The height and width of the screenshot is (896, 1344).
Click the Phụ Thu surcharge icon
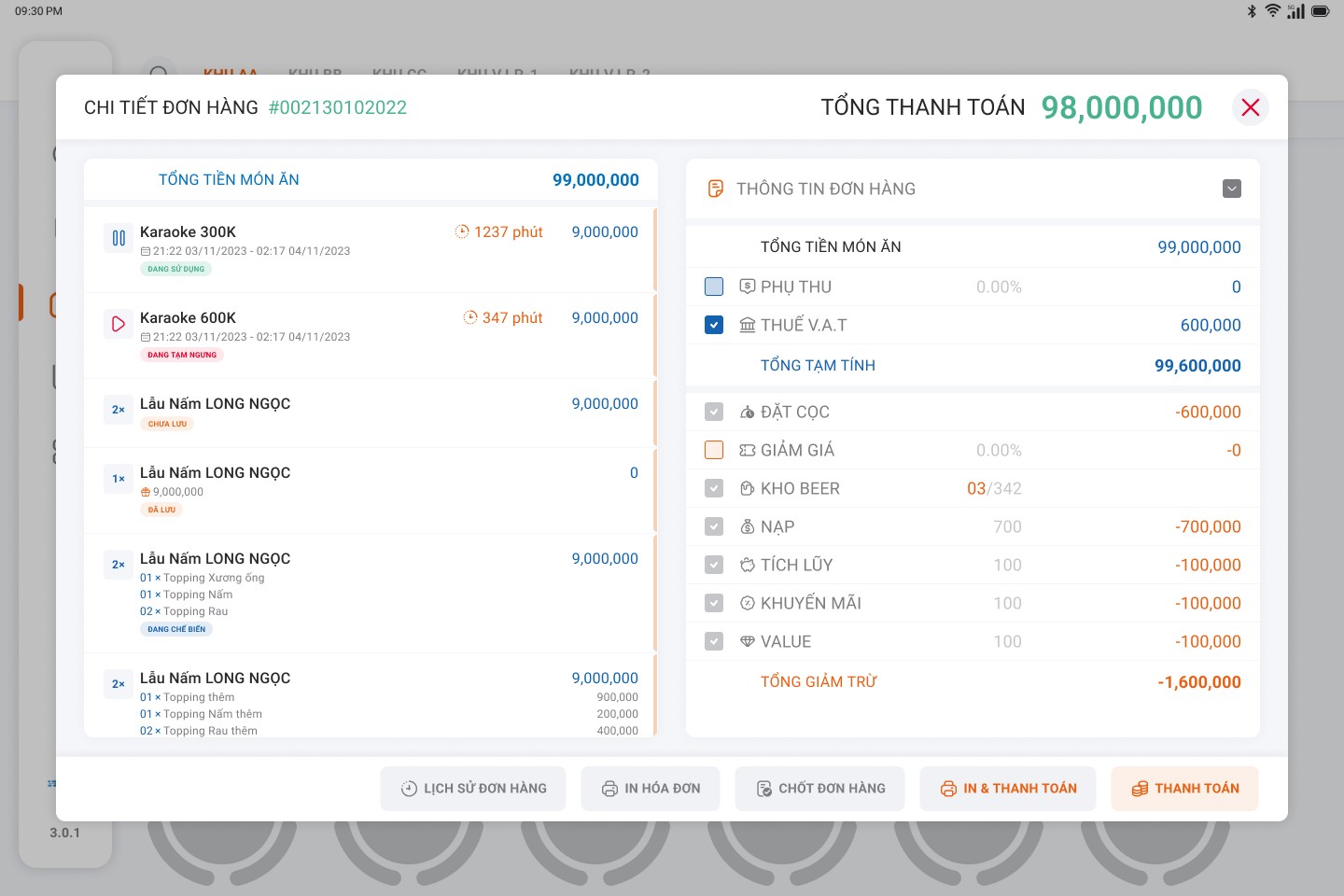click(748, 287)
